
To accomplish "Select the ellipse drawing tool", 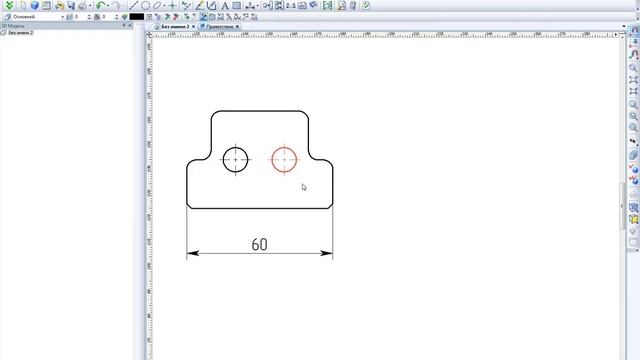I will click(157, 6).
